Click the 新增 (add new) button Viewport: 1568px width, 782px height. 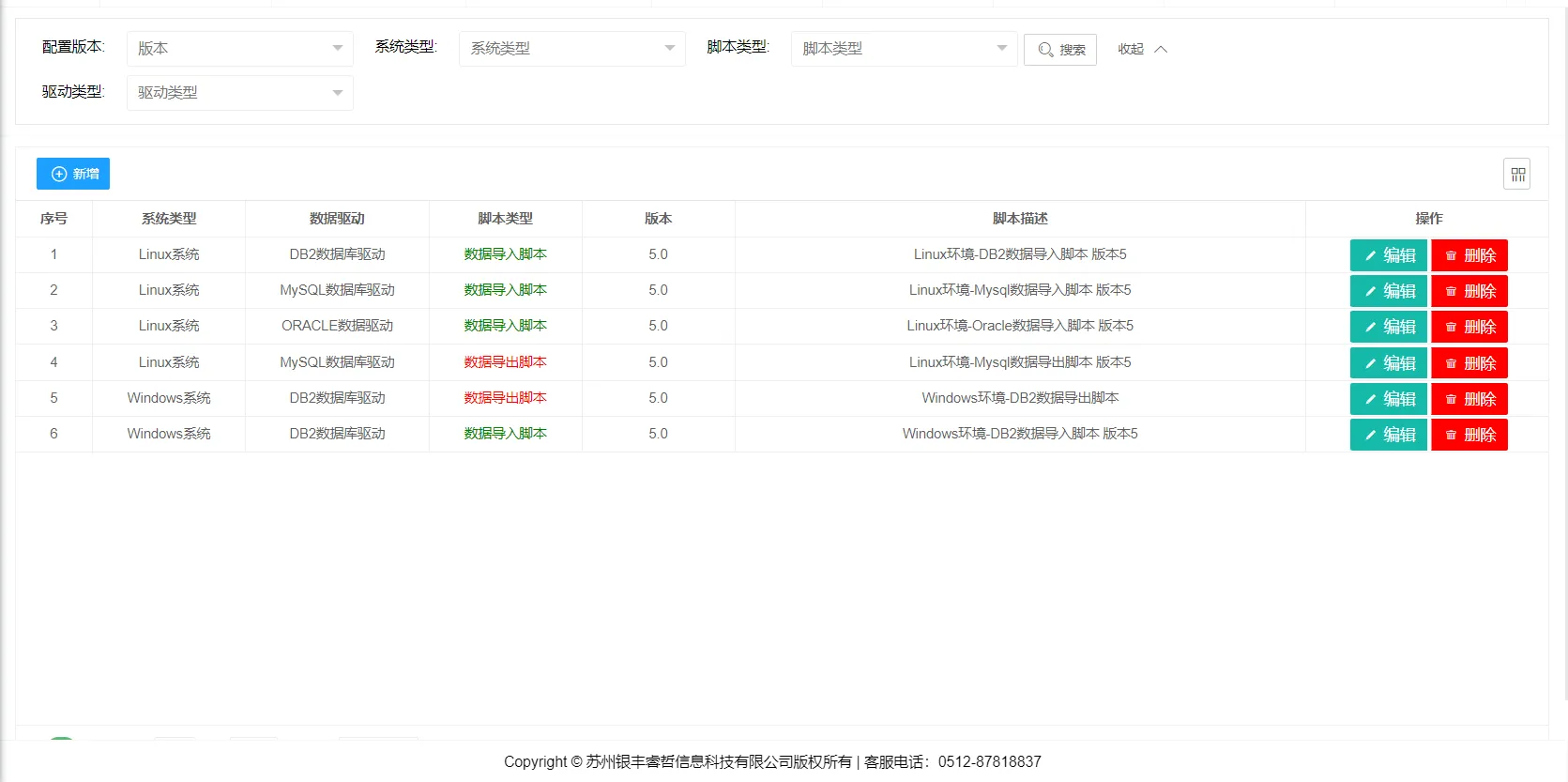click(x=73, y=174)
